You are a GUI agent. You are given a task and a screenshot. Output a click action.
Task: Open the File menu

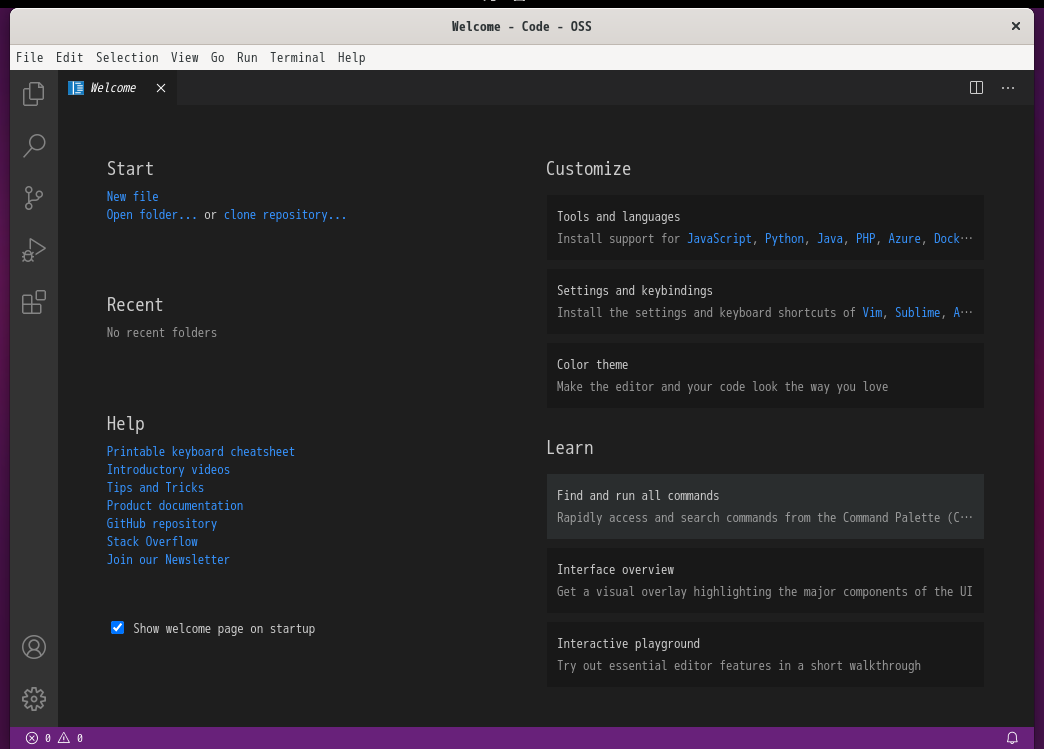click(29, 57)
